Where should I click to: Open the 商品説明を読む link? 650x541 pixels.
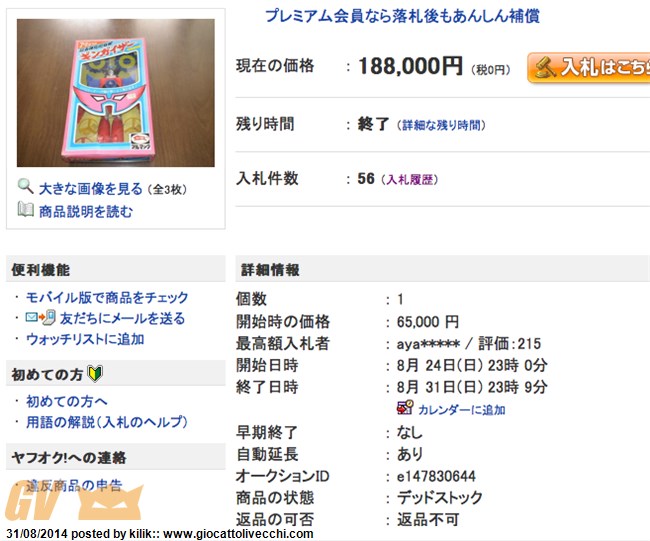pyautogui.click(x=86, y=211)
